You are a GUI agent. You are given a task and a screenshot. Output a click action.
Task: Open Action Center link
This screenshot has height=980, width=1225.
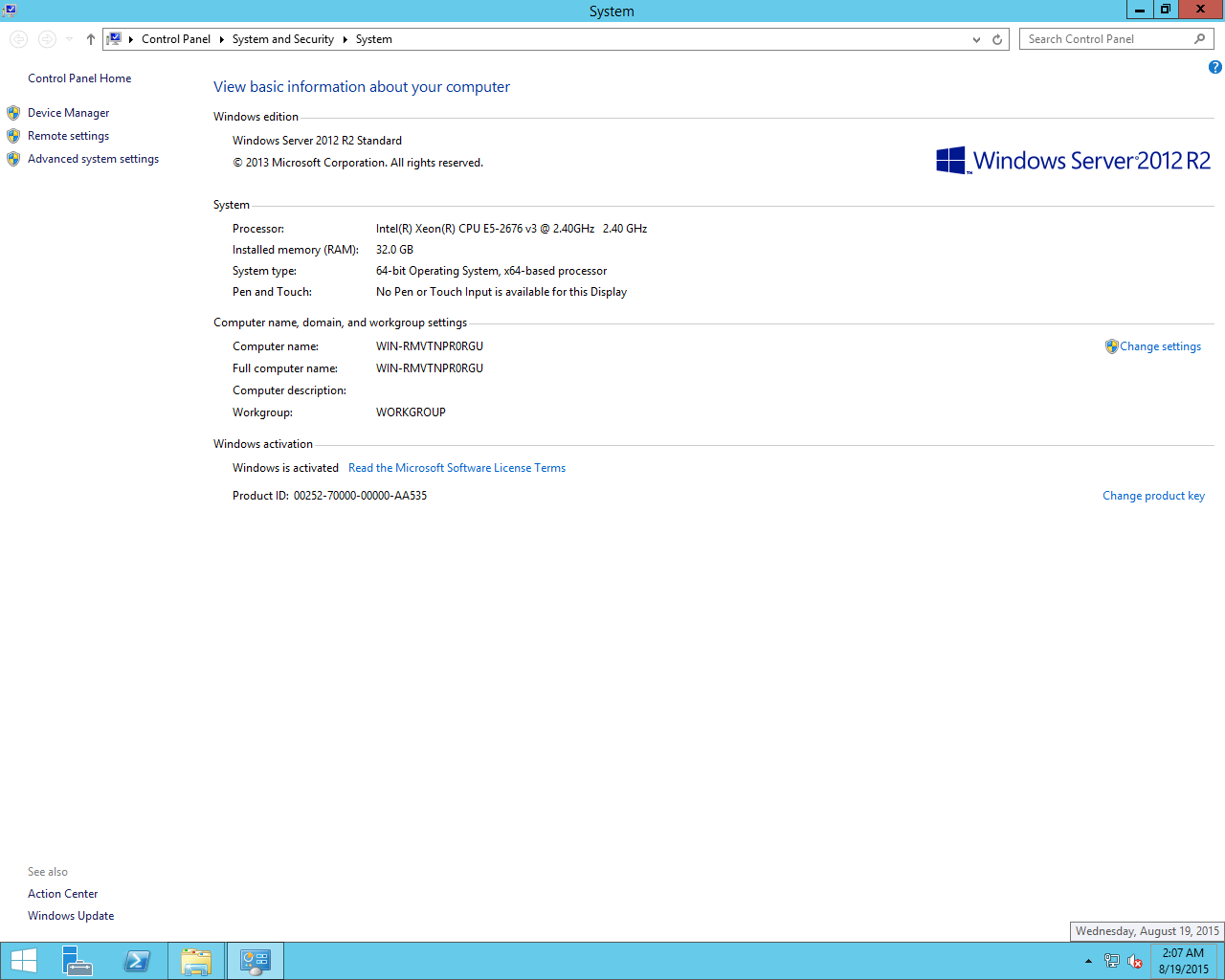coord(62,894)
